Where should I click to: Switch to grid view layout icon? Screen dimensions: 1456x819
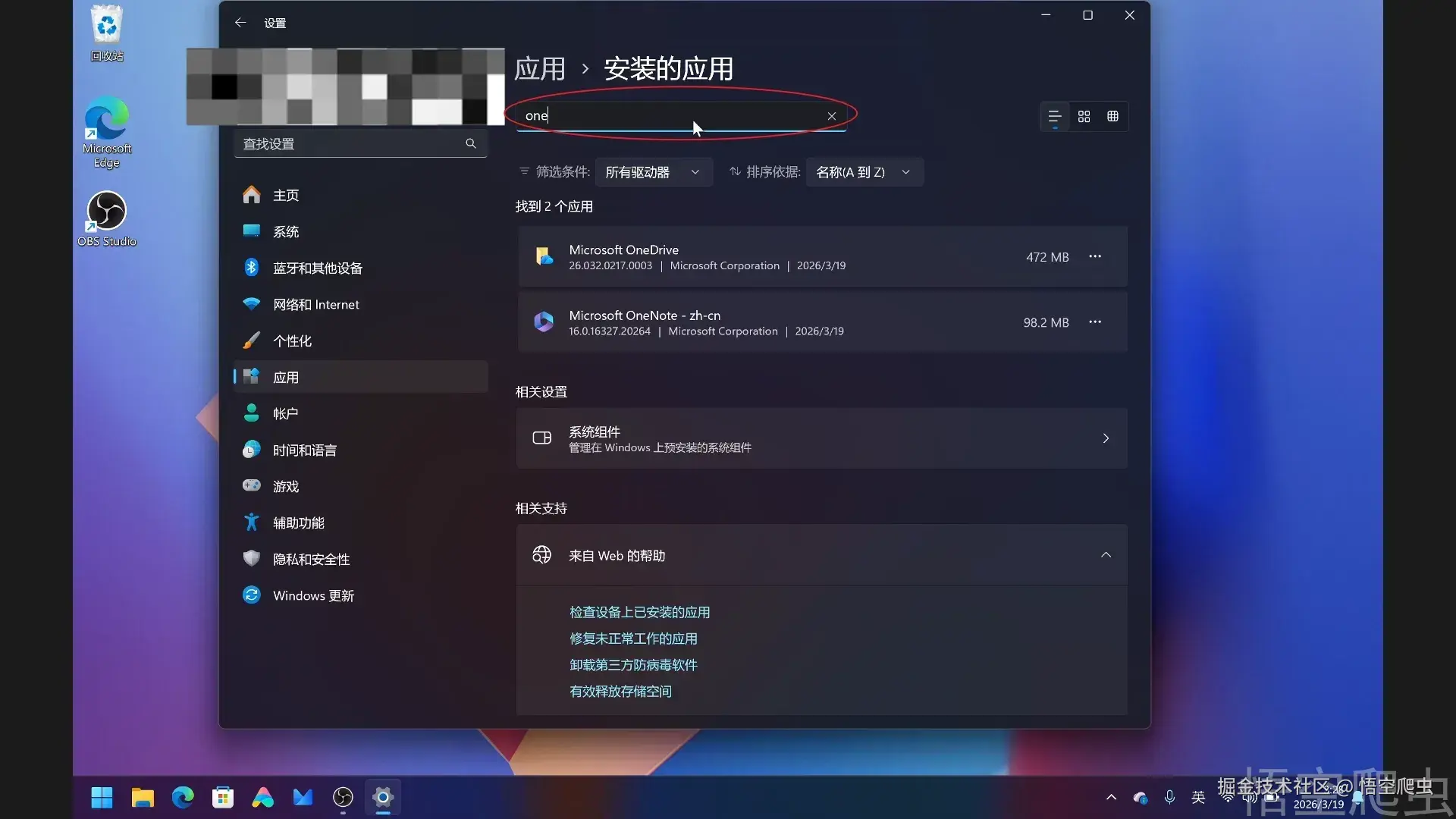pos(1084,116)
